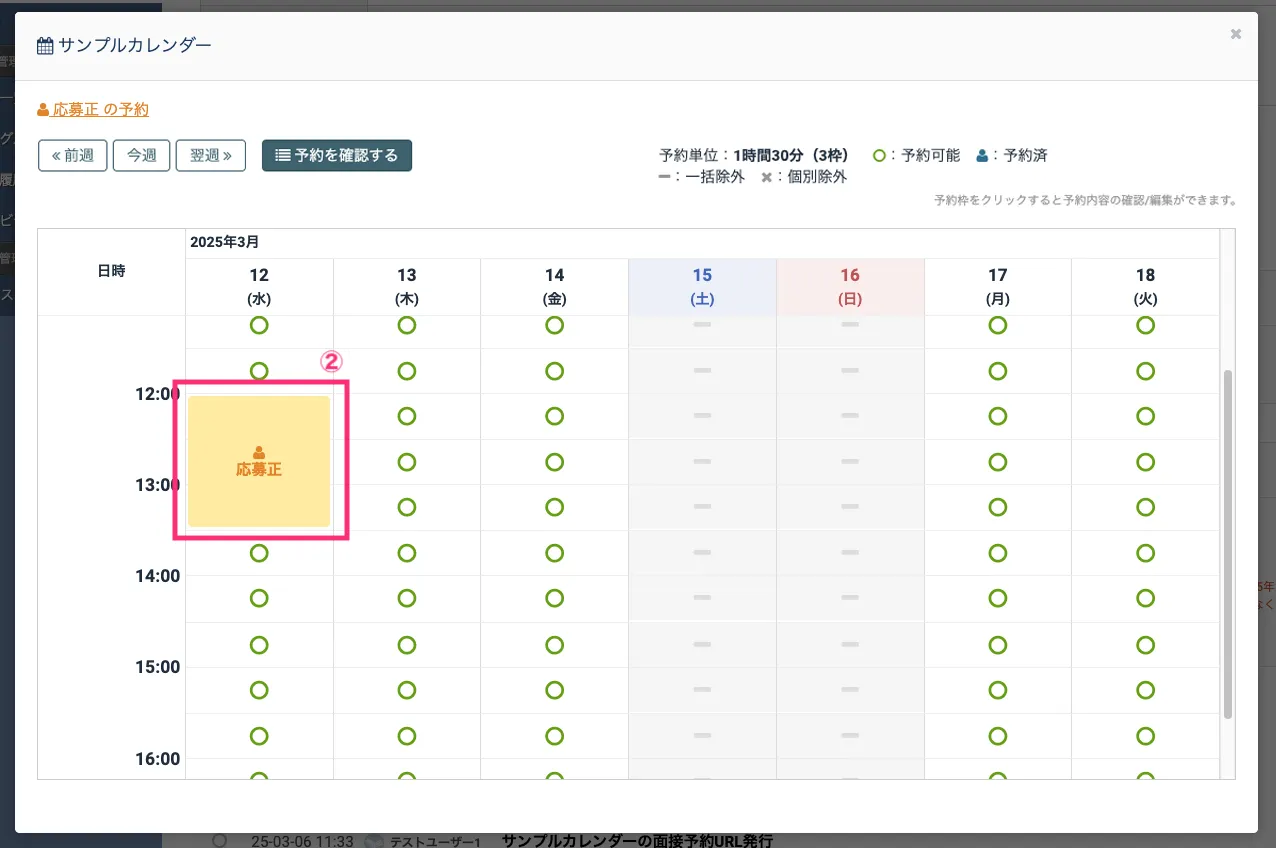Screen dimensions: 1276x848
Task: Choose the 14:00 available slot on Monday 17
Action: point(997,598)
